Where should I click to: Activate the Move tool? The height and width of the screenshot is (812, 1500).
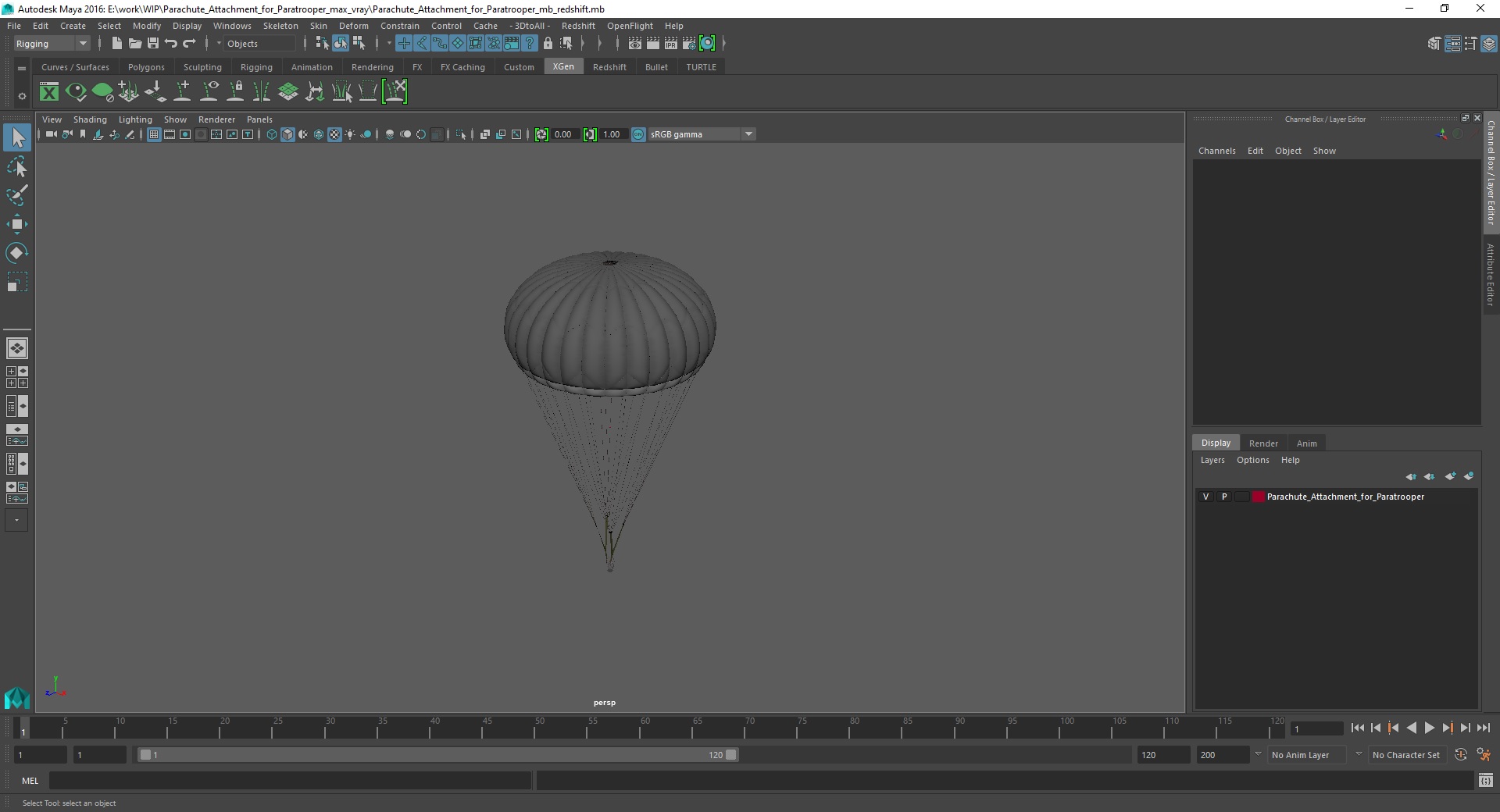(x=17, y=224)
